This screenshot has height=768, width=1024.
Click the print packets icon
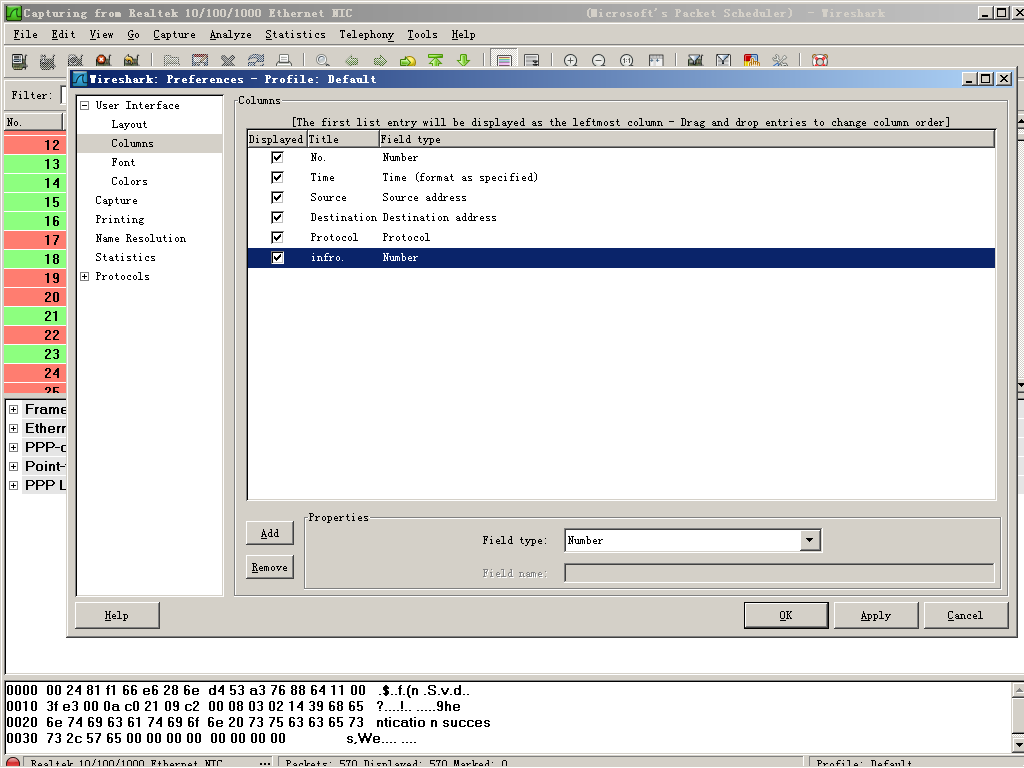click(x=284, y=61)
